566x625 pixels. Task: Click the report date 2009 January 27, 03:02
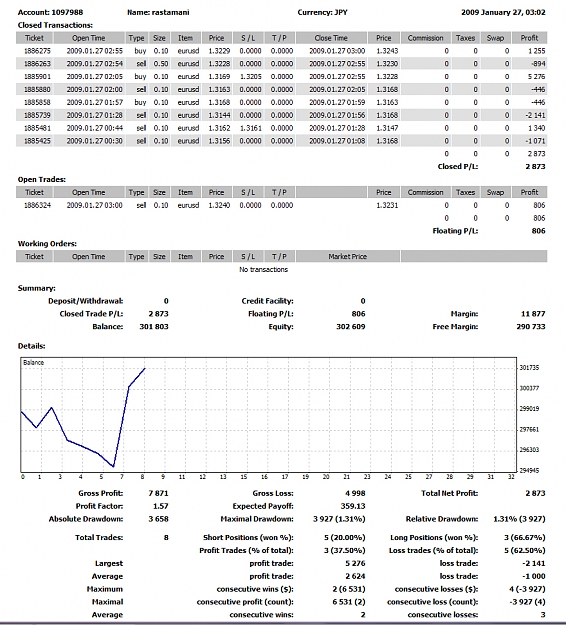tap(503, 12)
